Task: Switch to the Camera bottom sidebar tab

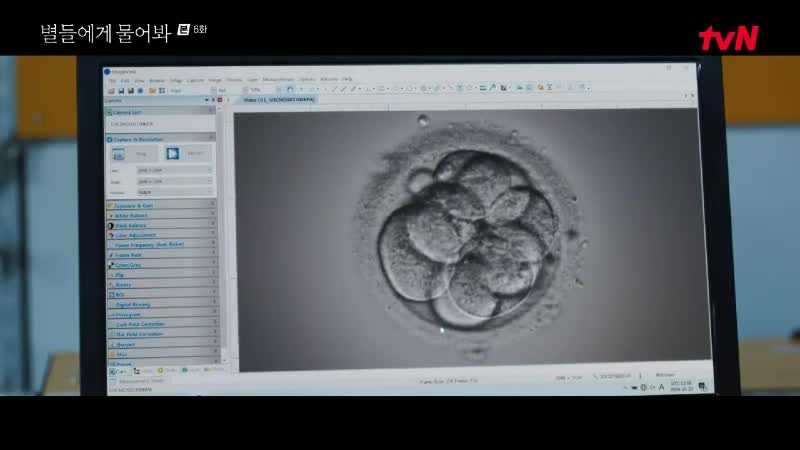Action: [x=119, y=371]
